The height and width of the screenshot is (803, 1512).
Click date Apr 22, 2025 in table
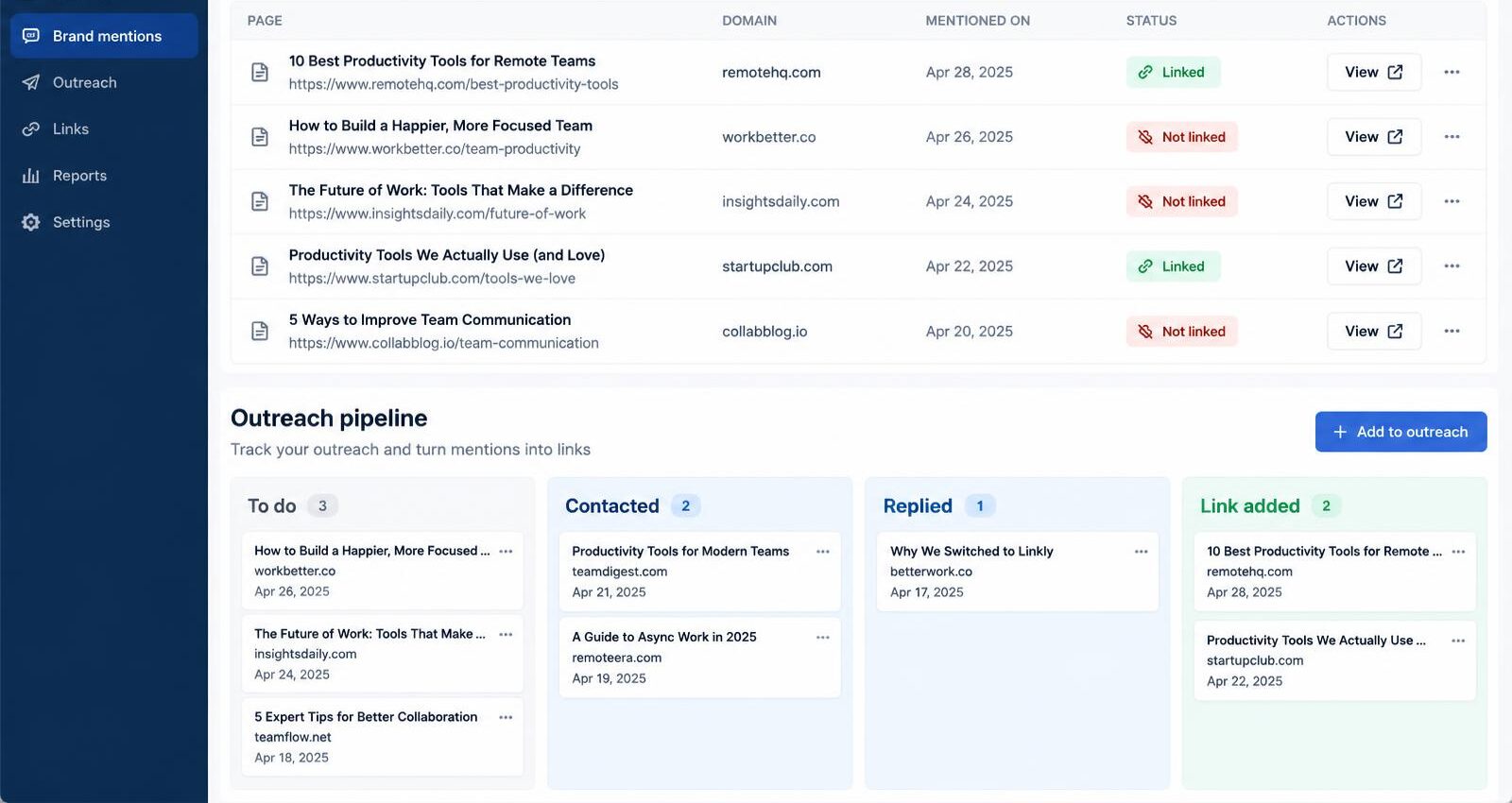[x=969, y=266]
